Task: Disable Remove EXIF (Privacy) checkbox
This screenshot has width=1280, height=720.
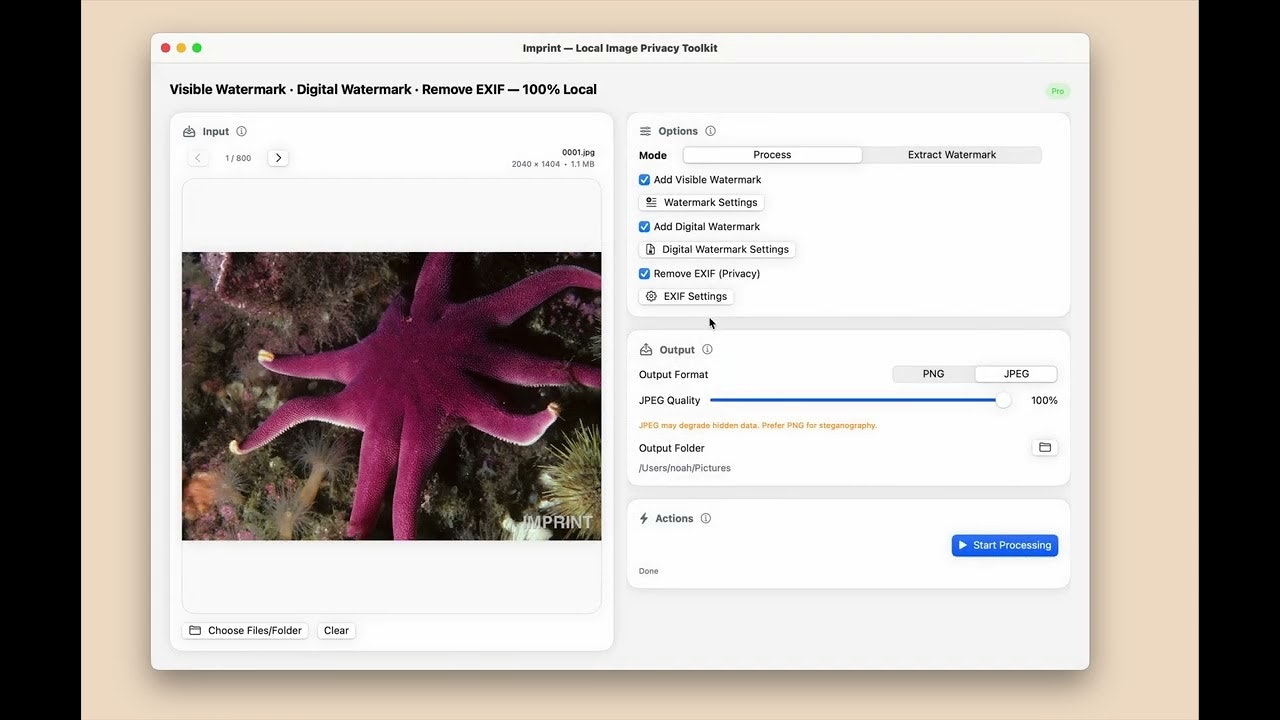Action: coord(644,274)
